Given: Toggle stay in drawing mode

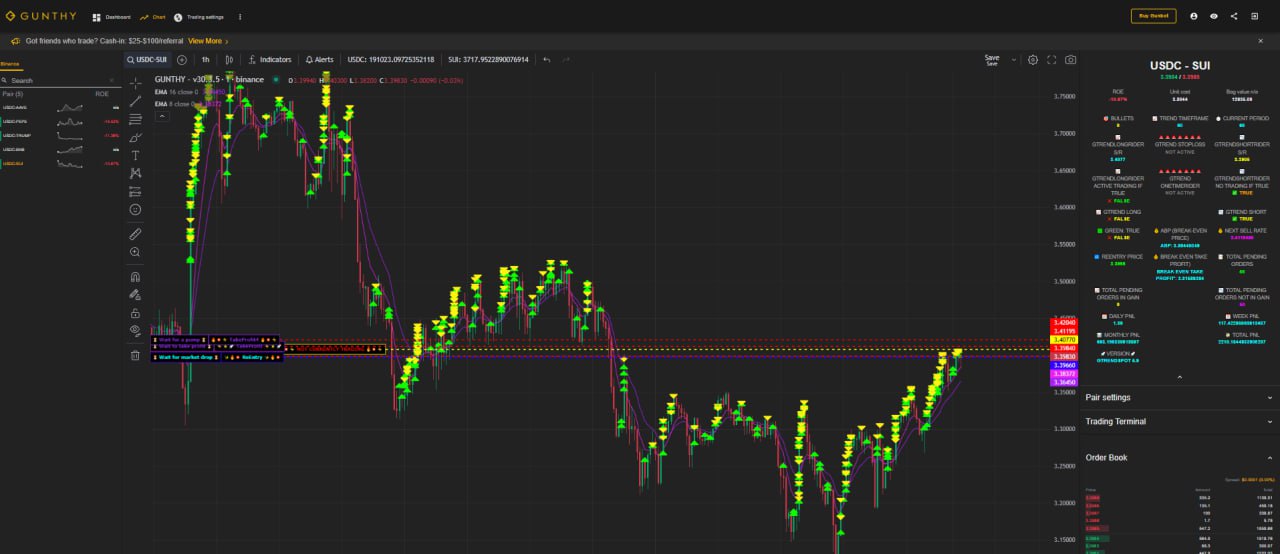Looking at the screenshot, I should (135, 294).
